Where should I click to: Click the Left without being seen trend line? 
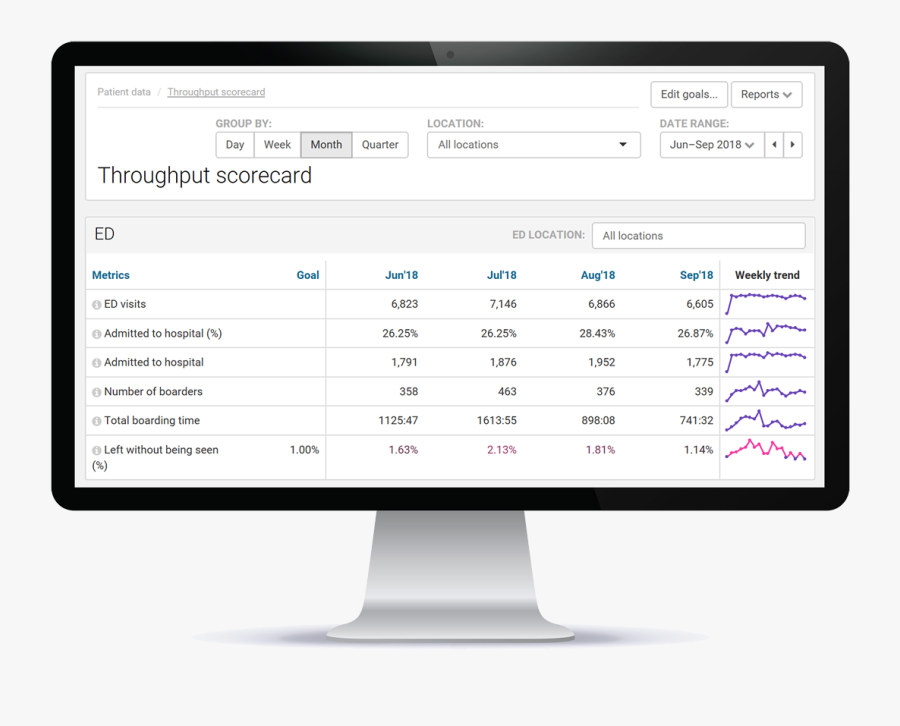tap(767, 451)
